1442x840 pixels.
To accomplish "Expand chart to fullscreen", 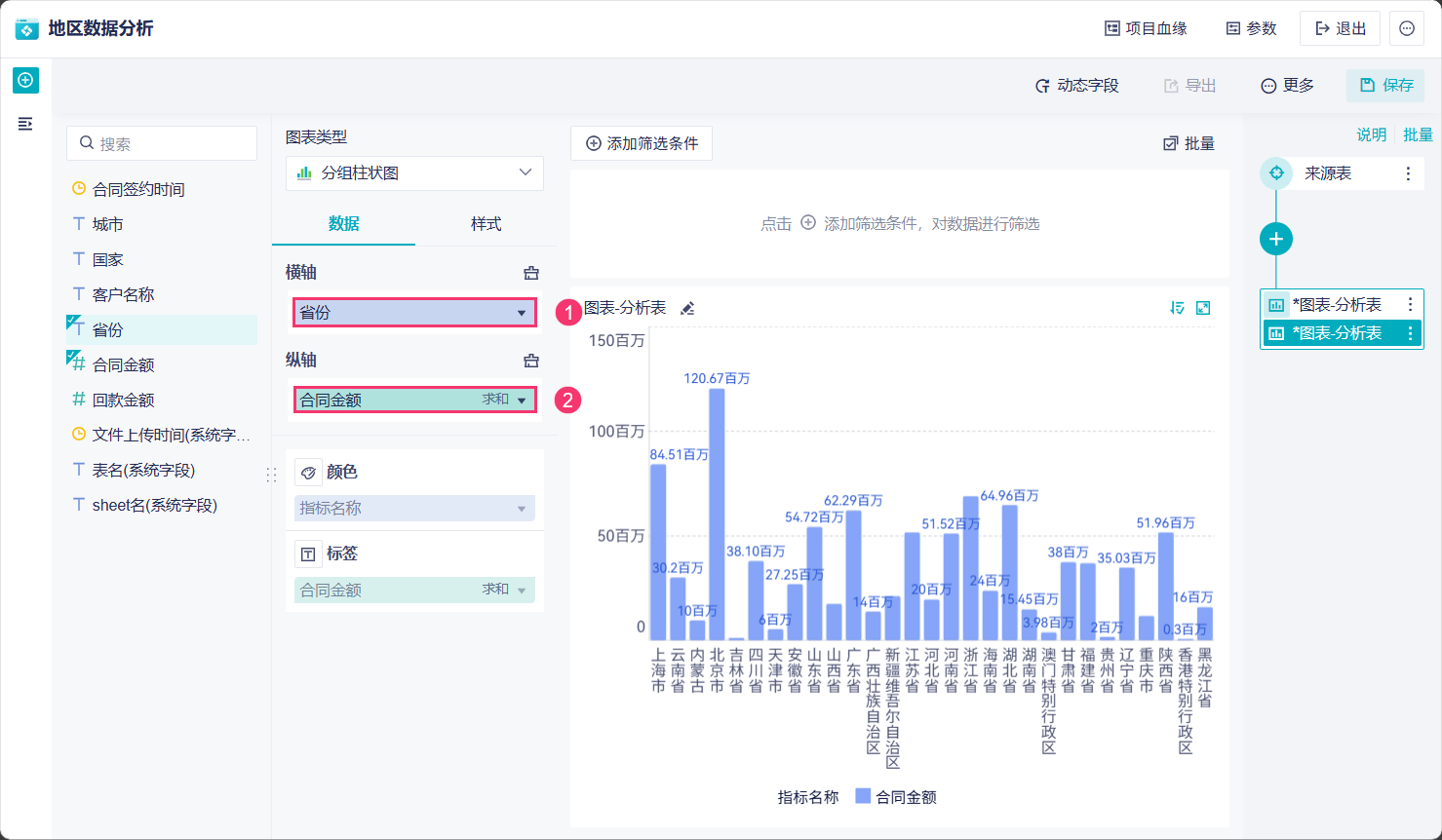I will 1203,308.
